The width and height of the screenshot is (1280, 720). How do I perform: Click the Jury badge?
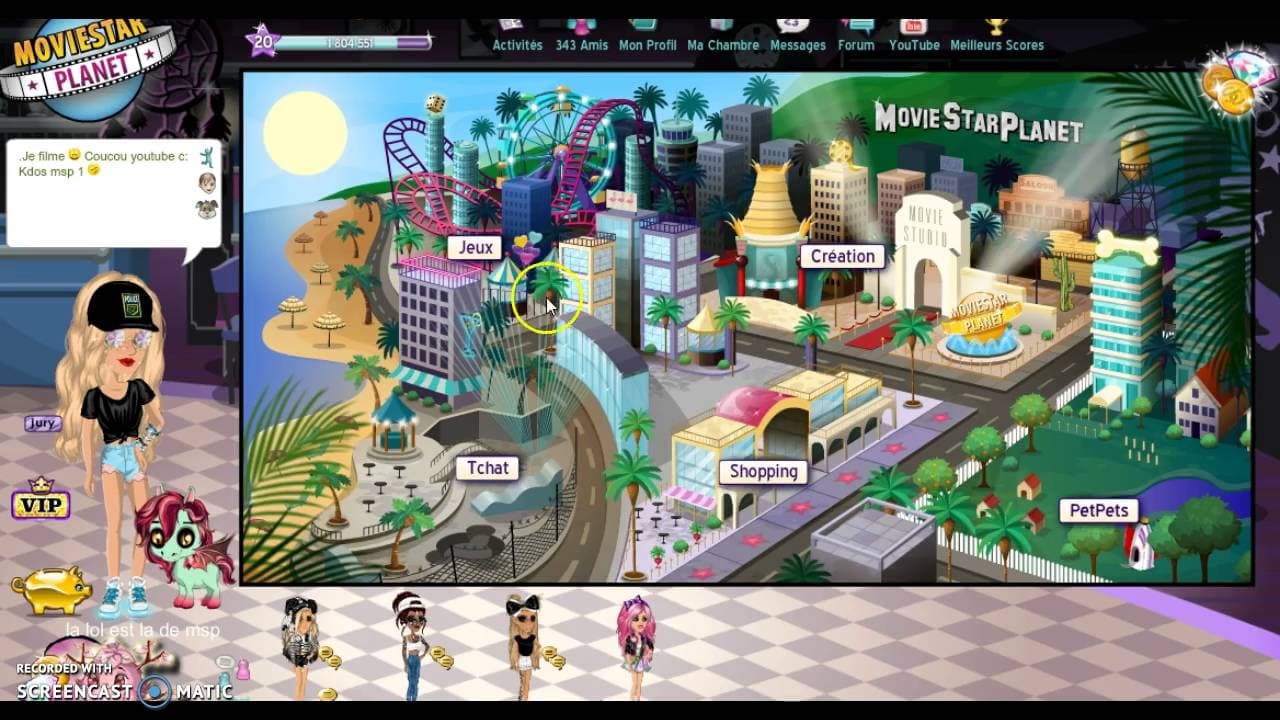pos(42,423)
